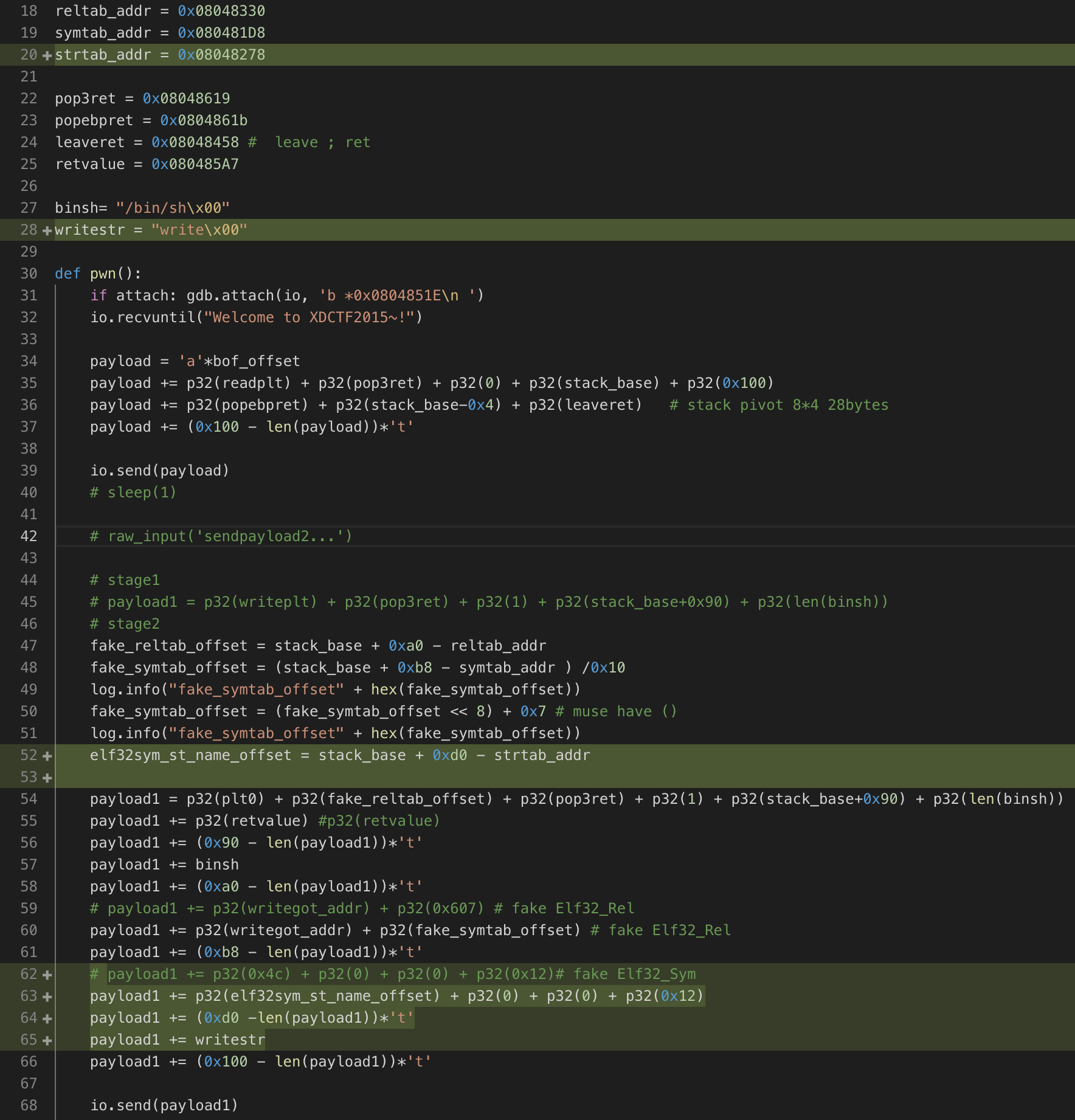Click line number 42 in the gutter
Screen dimensions: 1075x1120
[29, 536]
